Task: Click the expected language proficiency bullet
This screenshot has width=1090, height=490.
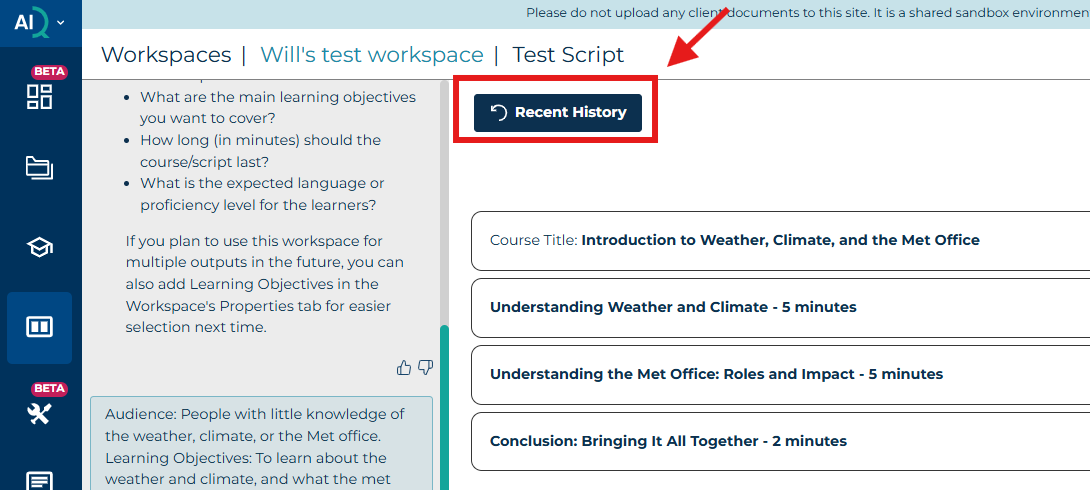Action: [262, 195]
